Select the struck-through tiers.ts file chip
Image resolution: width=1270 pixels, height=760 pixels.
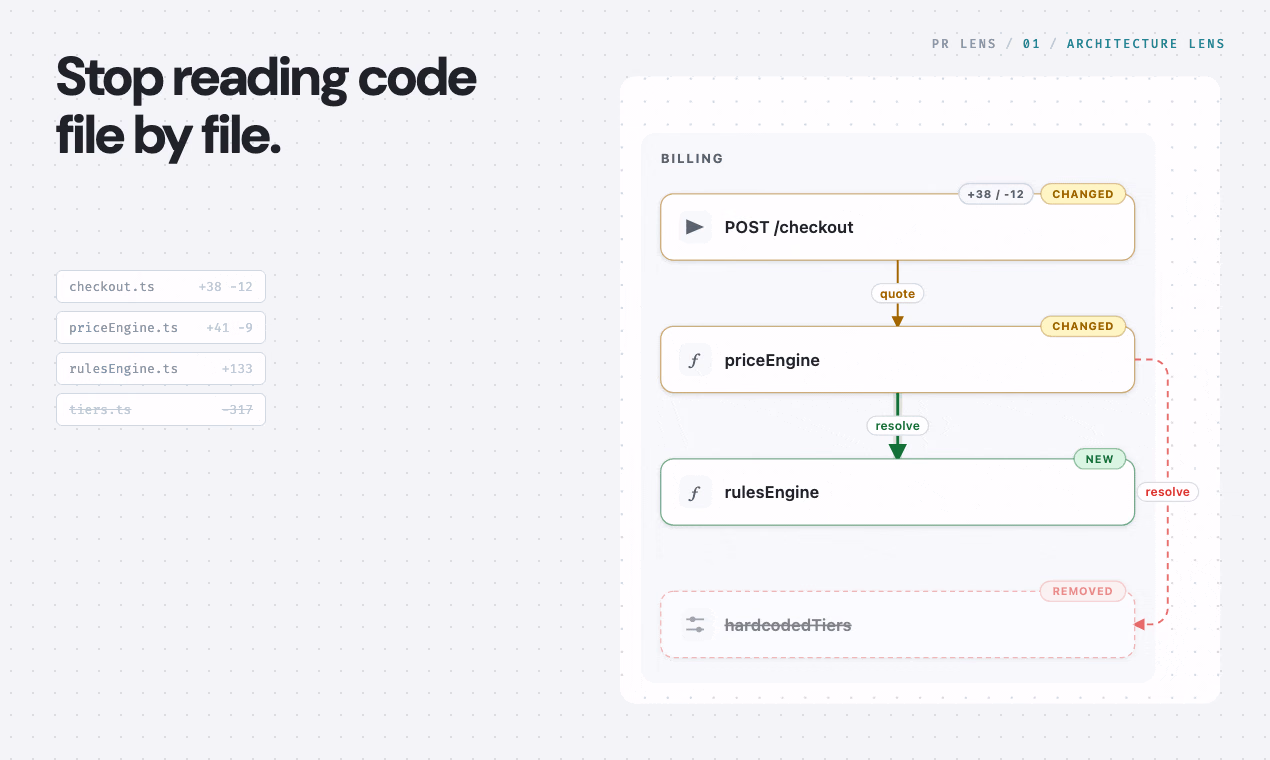161,409
